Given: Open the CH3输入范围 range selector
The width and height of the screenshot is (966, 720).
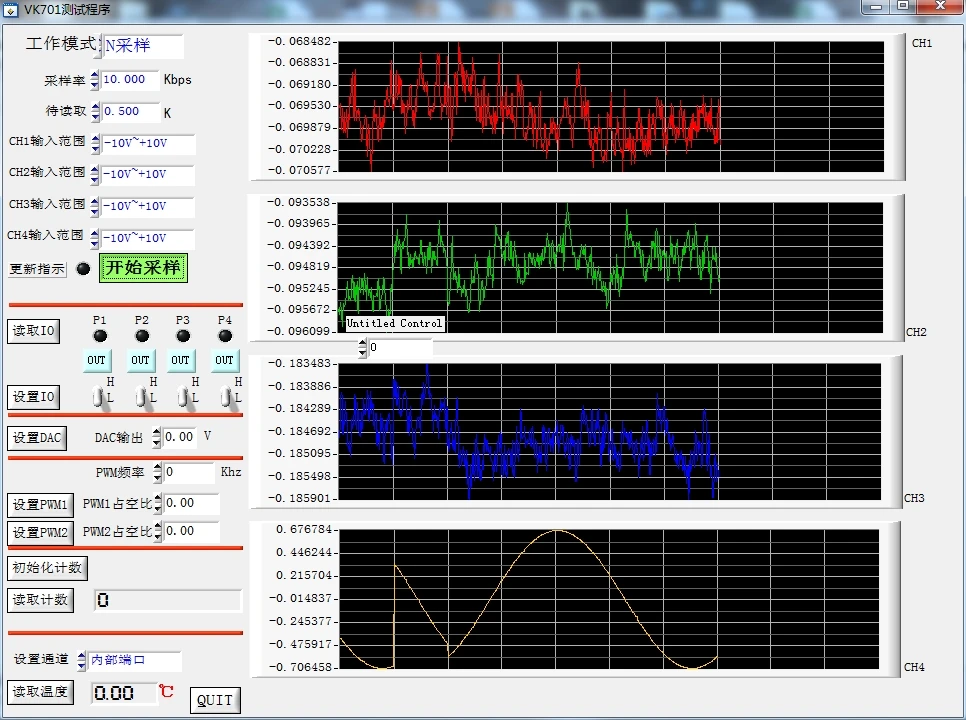Looking at the screenshot, I should coord(147,207).
